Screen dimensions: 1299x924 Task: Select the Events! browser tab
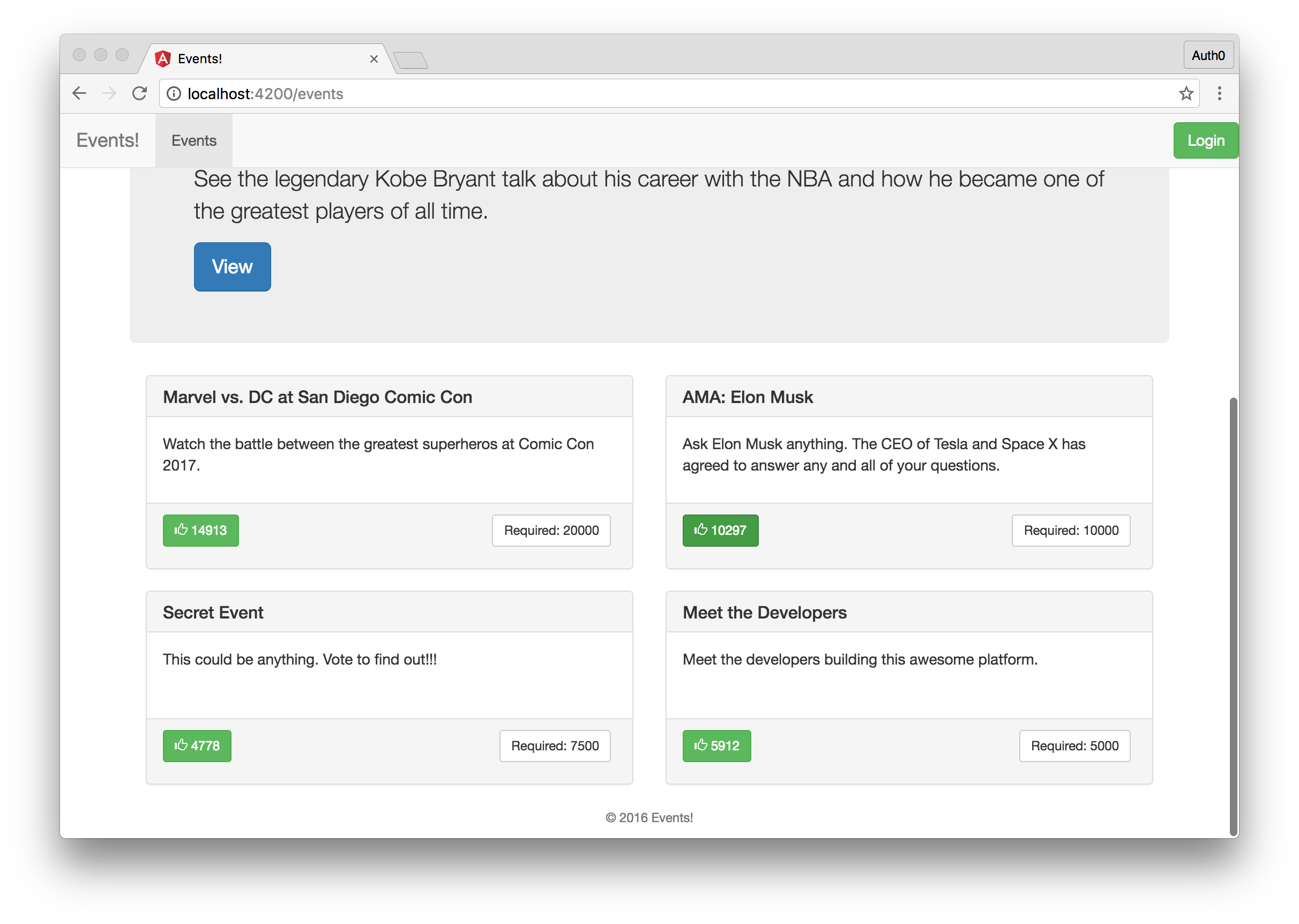(x=267, y=58)
